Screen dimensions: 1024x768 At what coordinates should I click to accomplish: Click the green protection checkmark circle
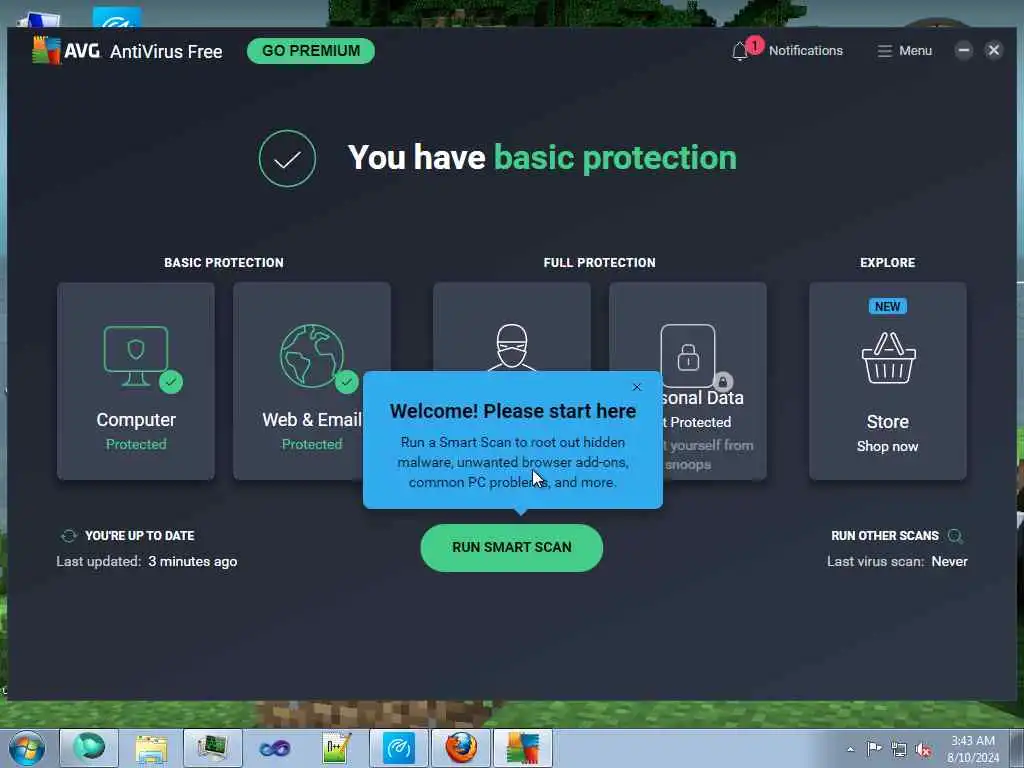tap(287, 159)
